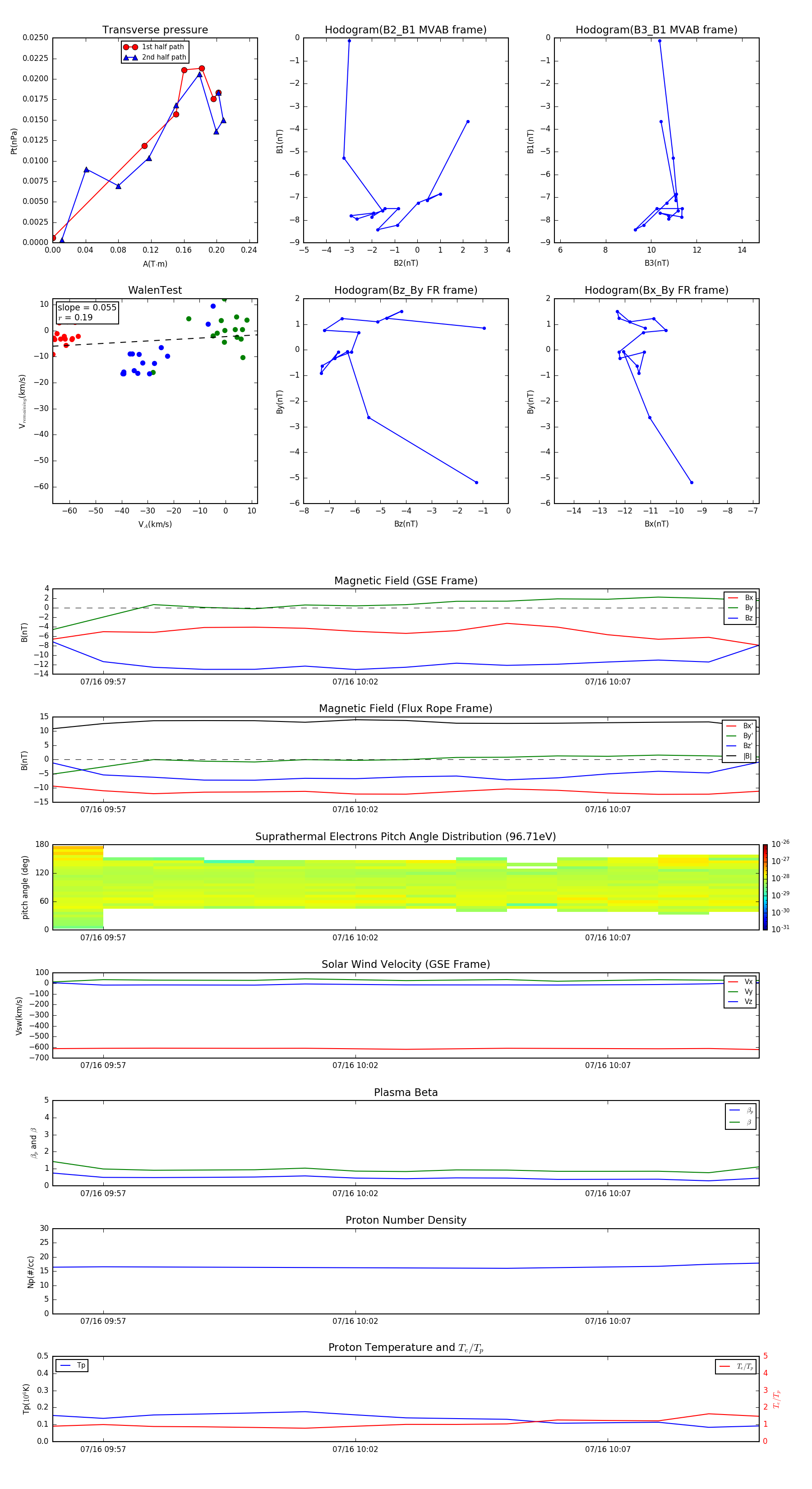Click the 10^-31 colorbar tick label
812x1489 pixels.
(x=780, y=929)
